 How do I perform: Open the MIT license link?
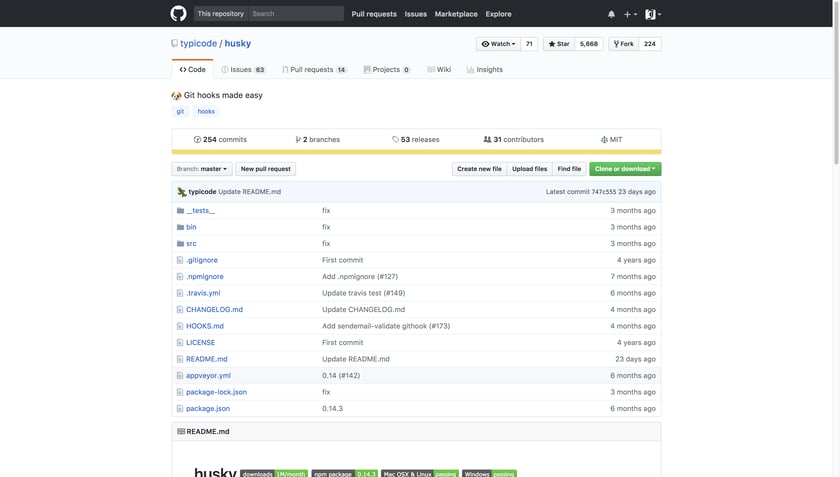click(x=611, y=139)
